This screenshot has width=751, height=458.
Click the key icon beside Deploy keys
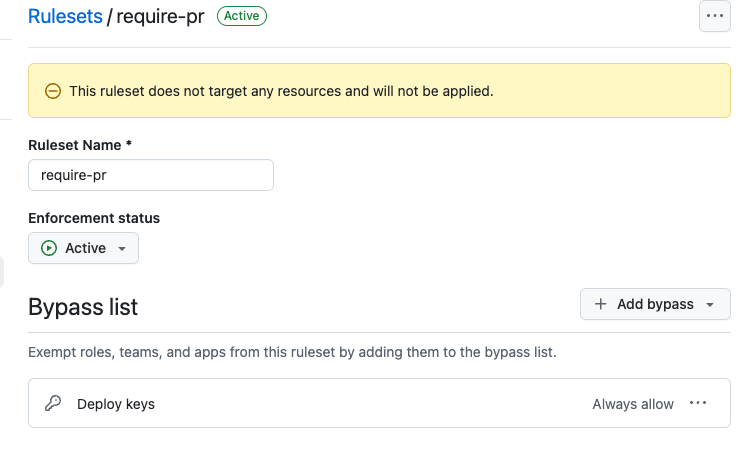point(54,404)
